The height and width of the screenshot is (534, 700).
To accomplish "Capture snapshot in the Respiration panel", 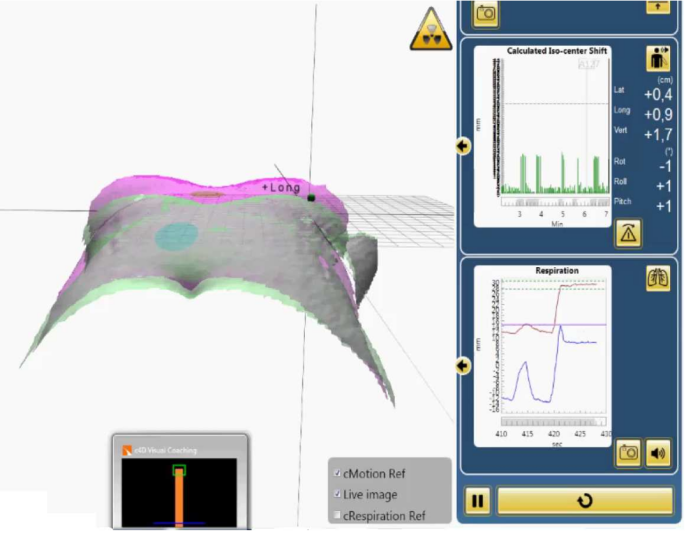I will pyautogui.click(x=629, y=452).
